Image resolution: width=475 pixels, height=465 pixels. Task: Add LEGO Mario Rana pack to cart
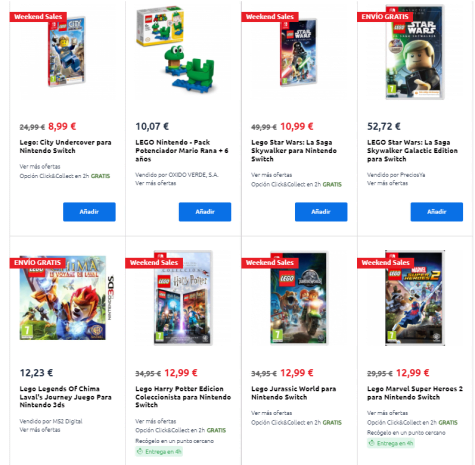[x=205, y=212]
